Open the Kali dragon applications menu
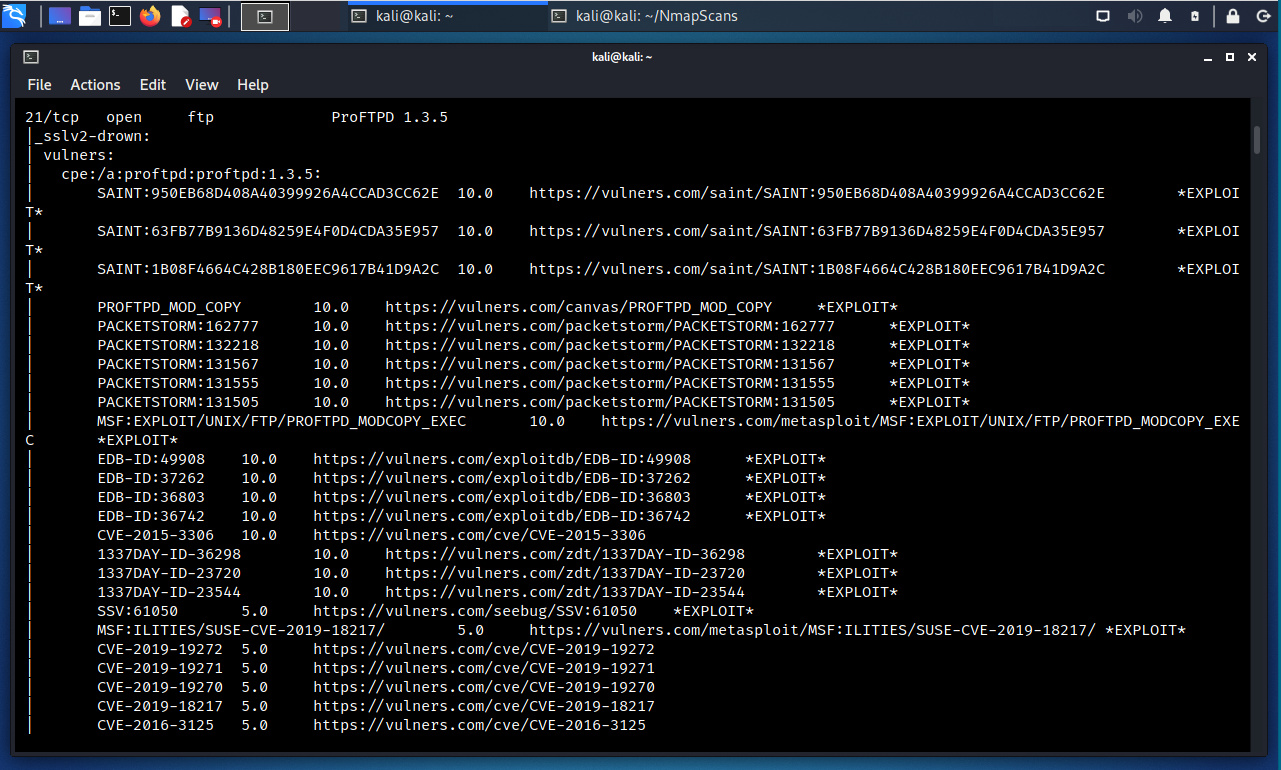Viewport: 1281px width, 770px height. coord(15,16)
